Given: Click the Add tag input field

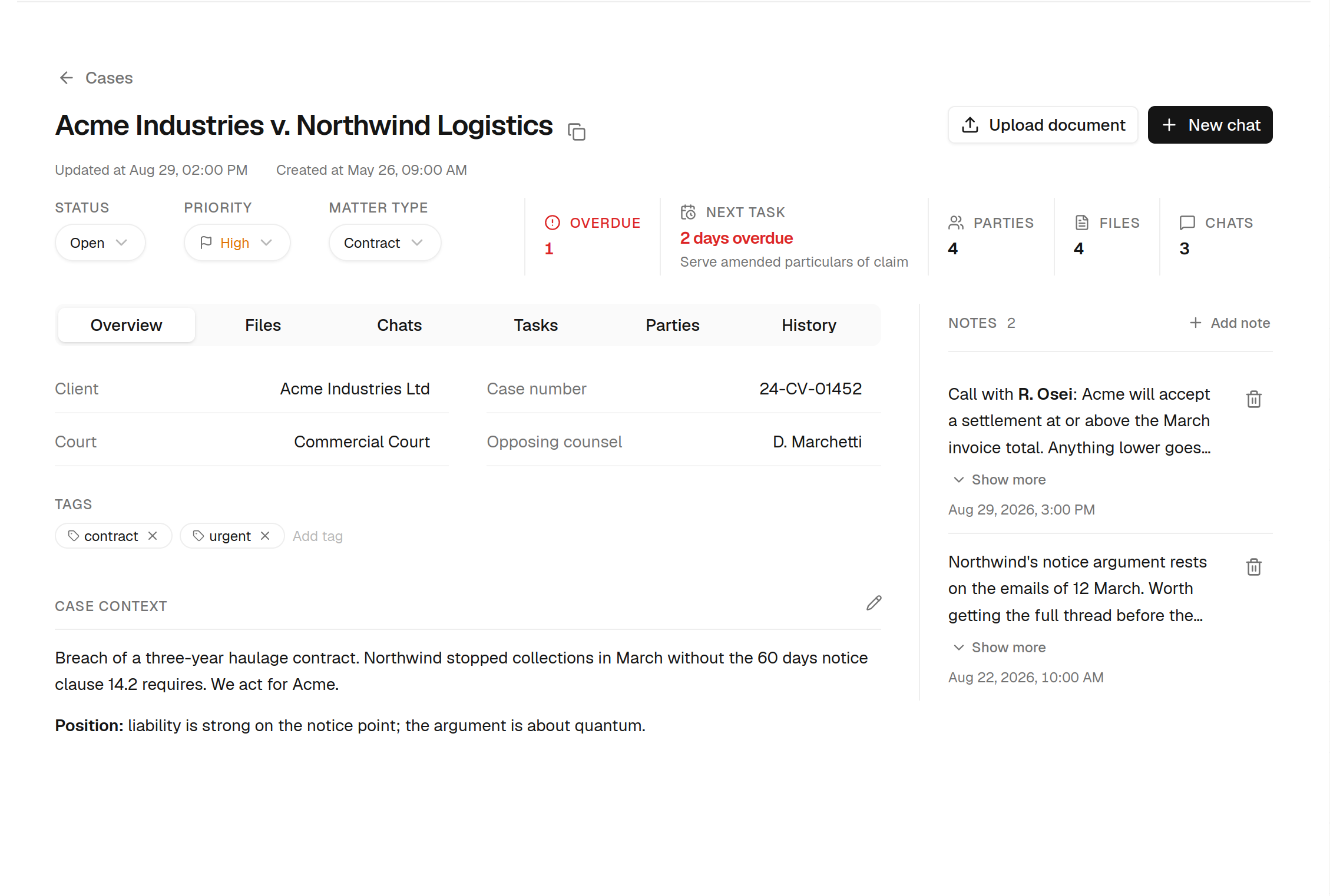Looking at the screenshot, I should click(x=318, y=536).
